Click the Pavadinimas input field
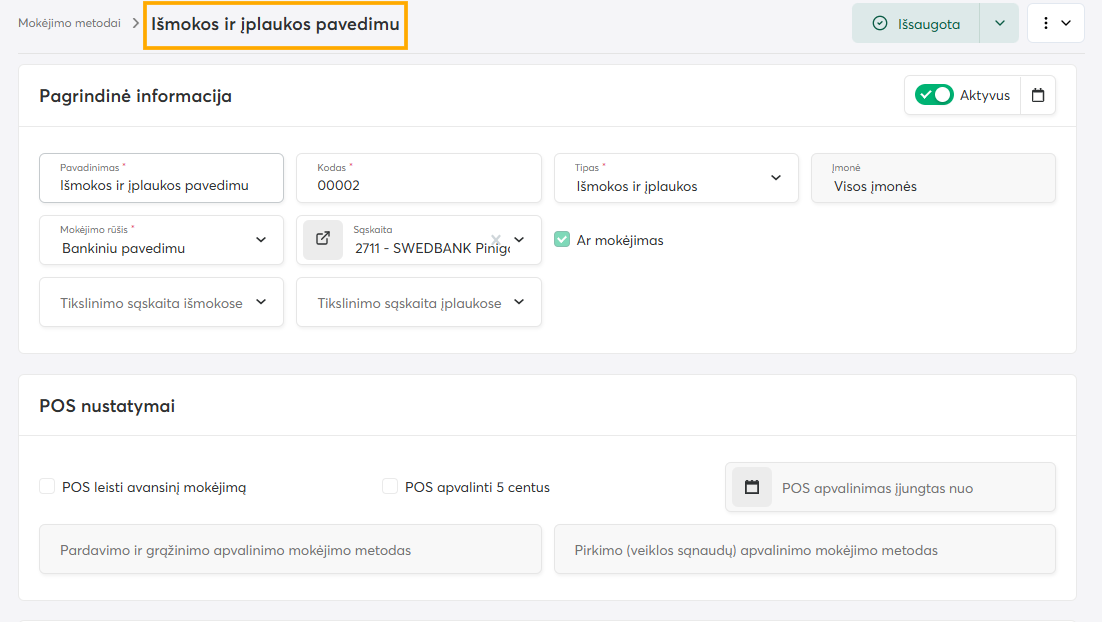This screenshot has height=622, width=1102. click(x=160, y=185)
